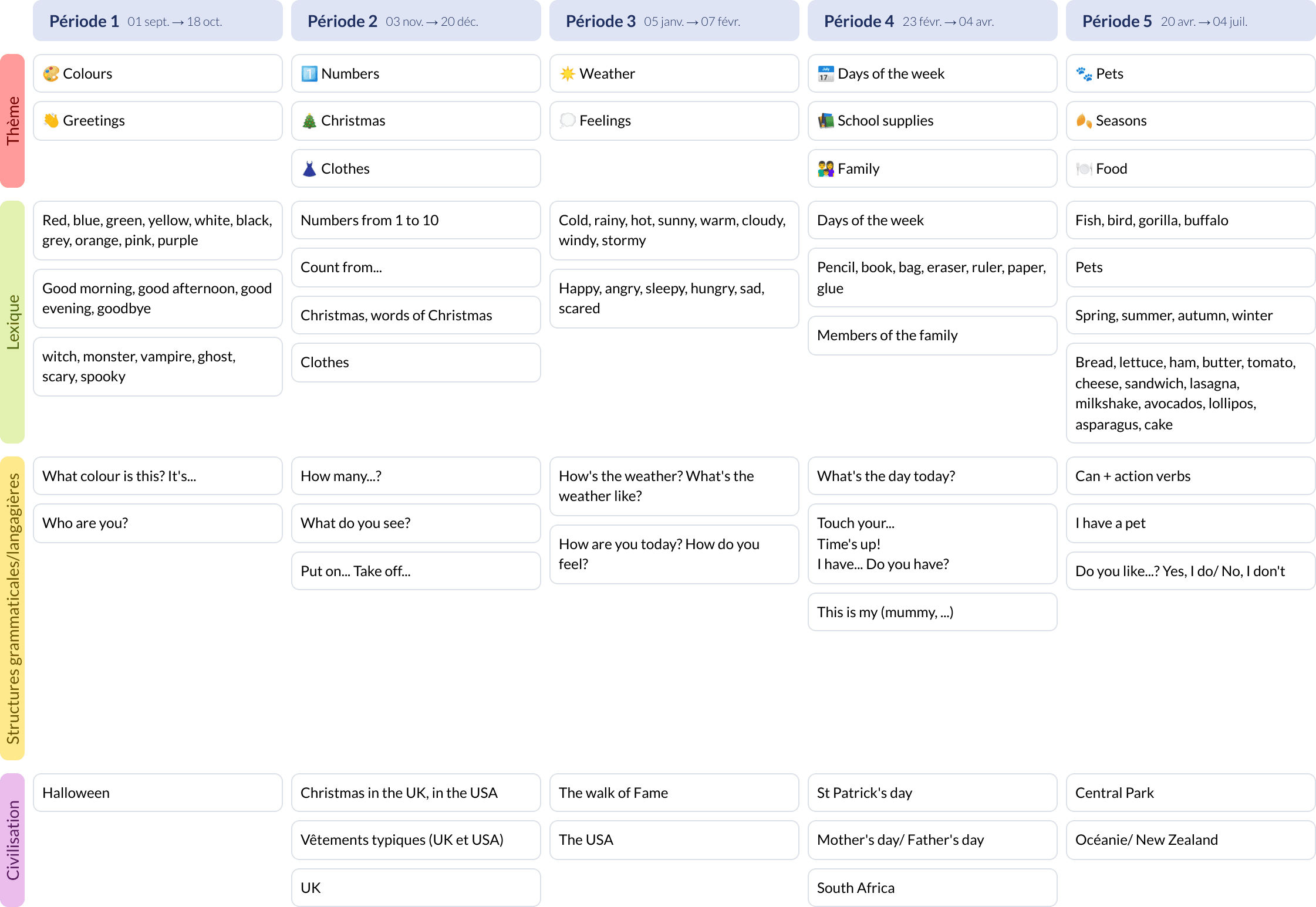Screen dimensions: 1316x907
Task: Open the St Patrick's day card
Action: click(932, 793)
